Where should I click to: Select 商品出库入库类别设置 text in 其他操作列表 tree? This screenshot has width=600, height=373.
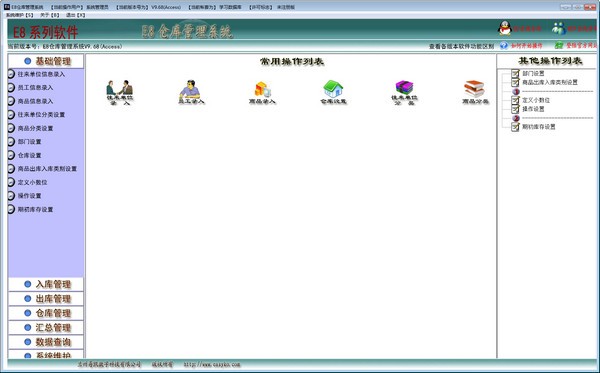[x=550, y=82]
